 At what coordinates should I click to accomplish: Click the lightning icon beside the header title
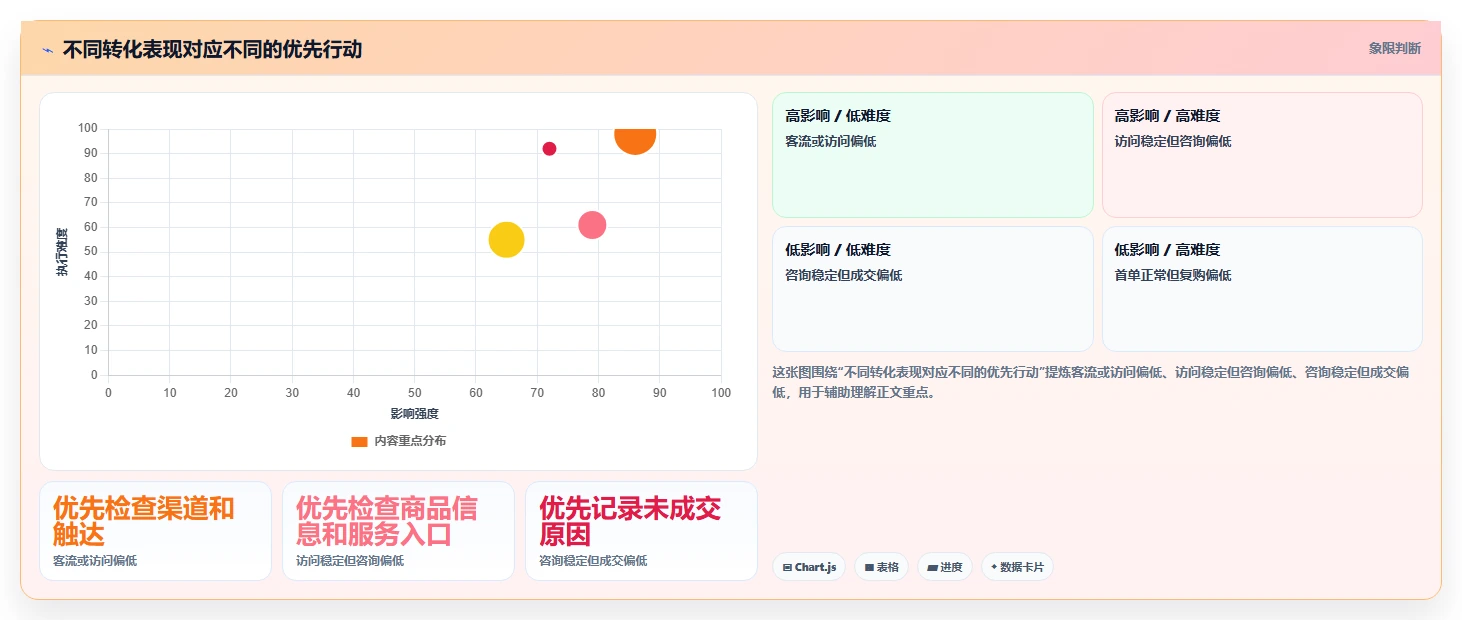[47, 50]
